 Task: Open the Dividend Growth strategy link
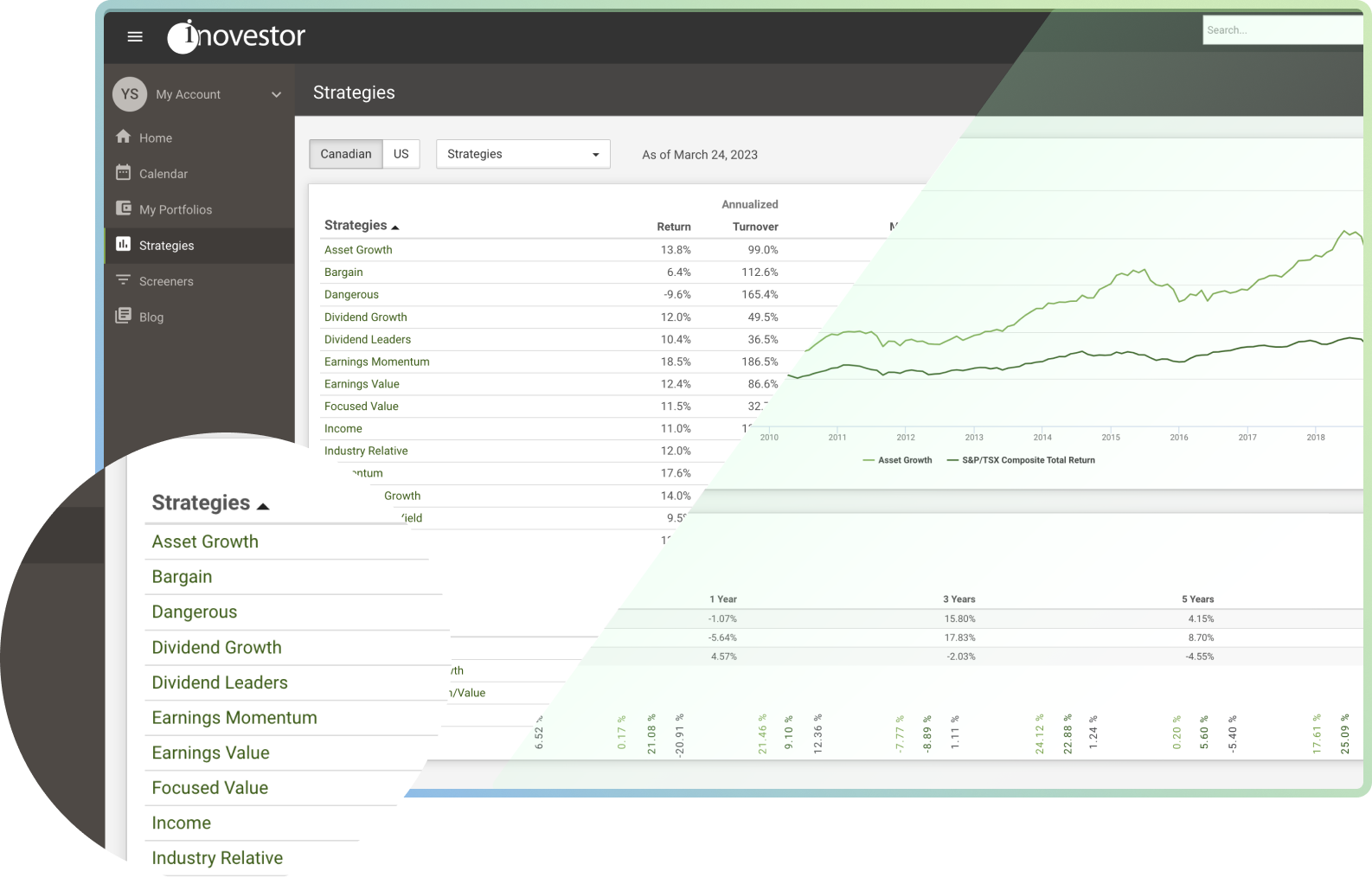(x=366, y=317)
